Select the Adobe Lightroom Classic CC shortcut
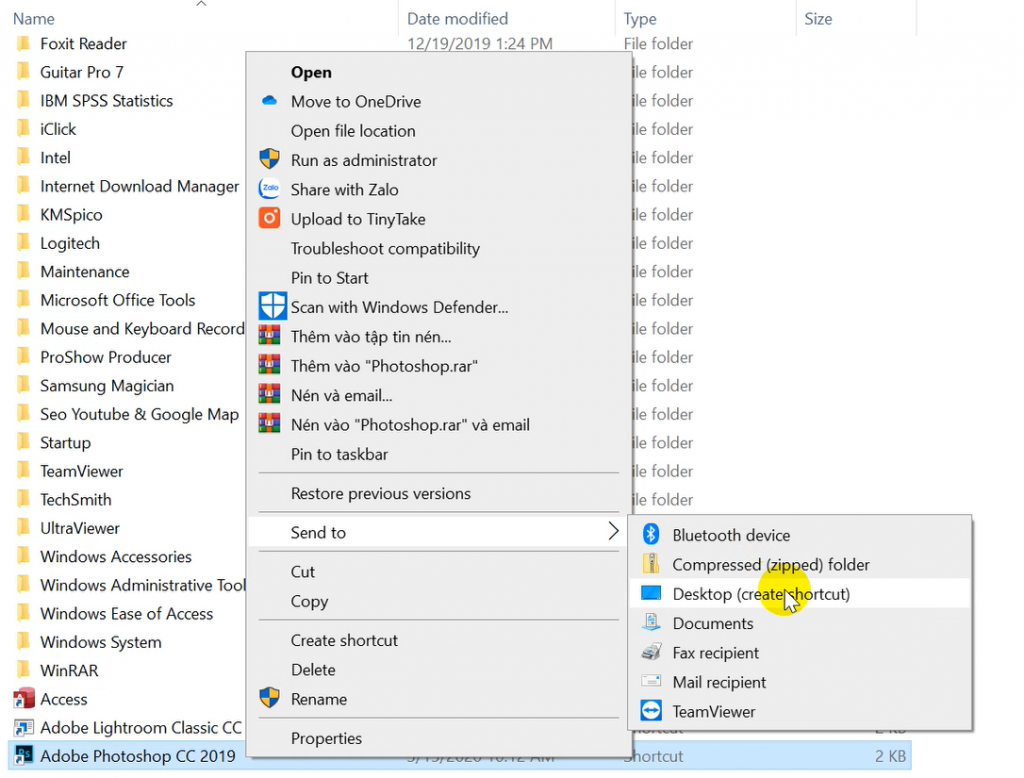The image size is (1024, 778). click(x=140, y=728)
